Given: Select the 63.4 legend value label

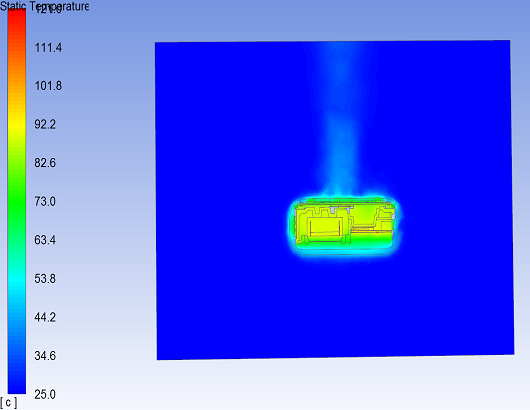Looking at the screenshot, I should point(45,240).
